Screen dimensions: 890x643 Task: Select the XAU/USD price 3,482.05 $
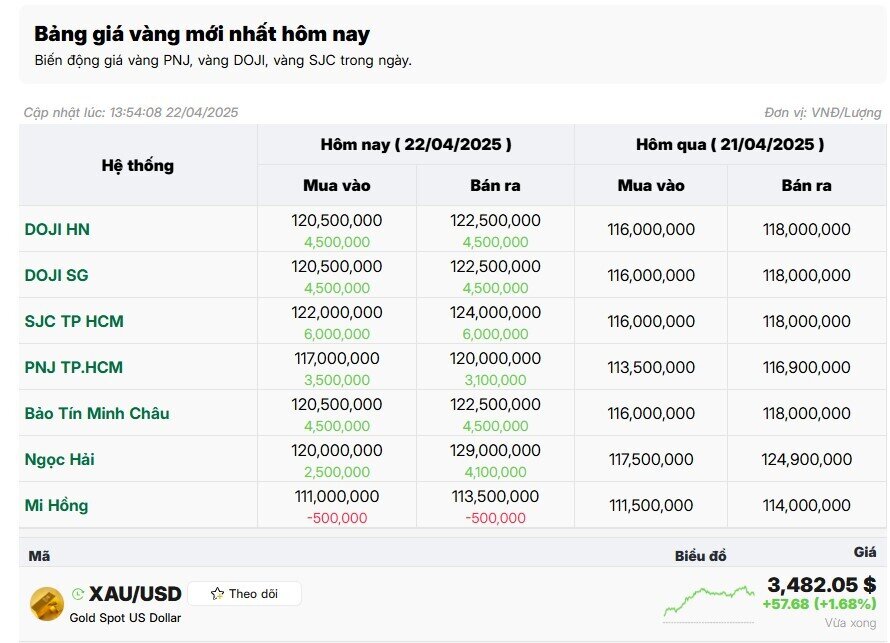coord(822,584)
